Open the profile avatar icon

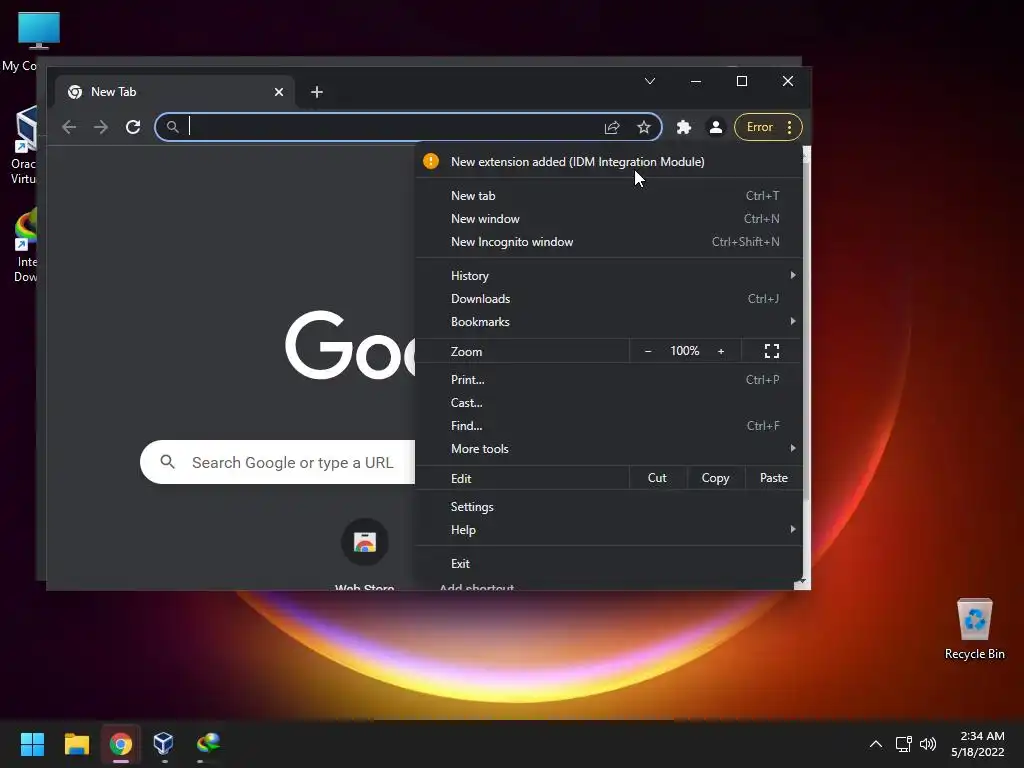716,127
